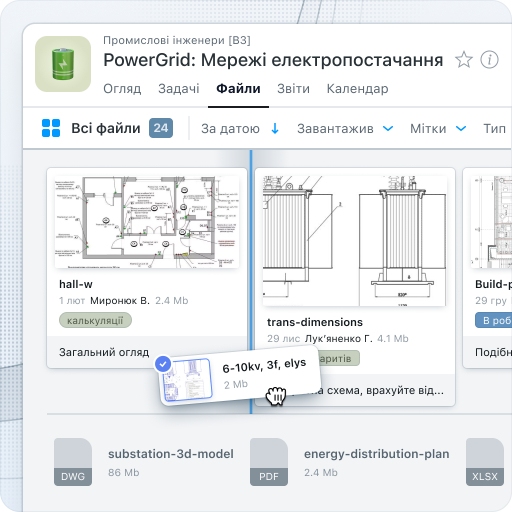The height and width of the screenshot is (512, 512).
Task: Open the XLSX file icon
Action: coord(485,462)
